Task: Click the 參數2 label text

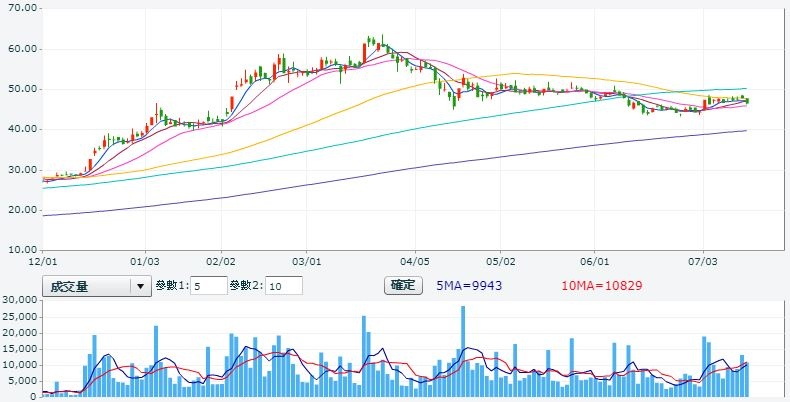Action: (247, 286)
